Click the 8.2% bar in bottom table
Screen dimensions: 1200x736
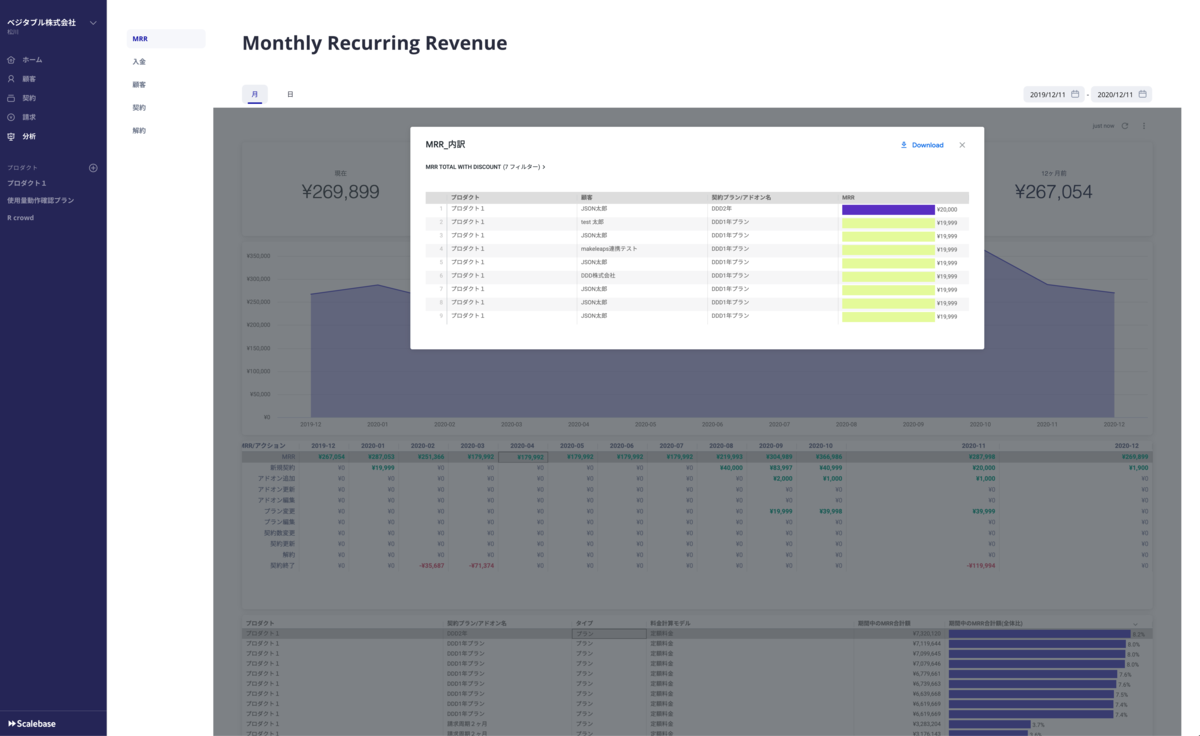click(1039, 634)
